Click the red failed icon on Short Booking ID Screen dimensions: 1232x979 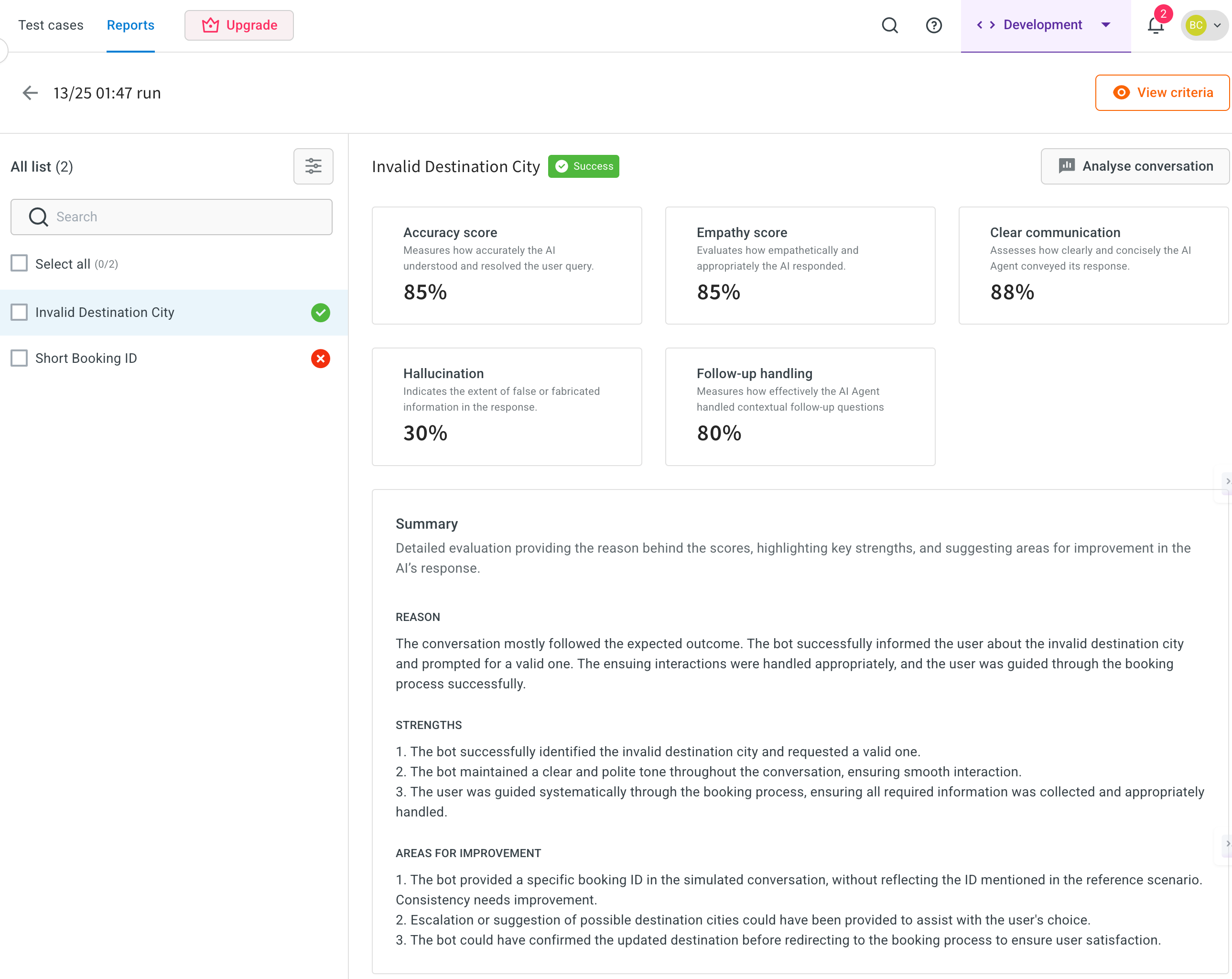tap(321, 359)
